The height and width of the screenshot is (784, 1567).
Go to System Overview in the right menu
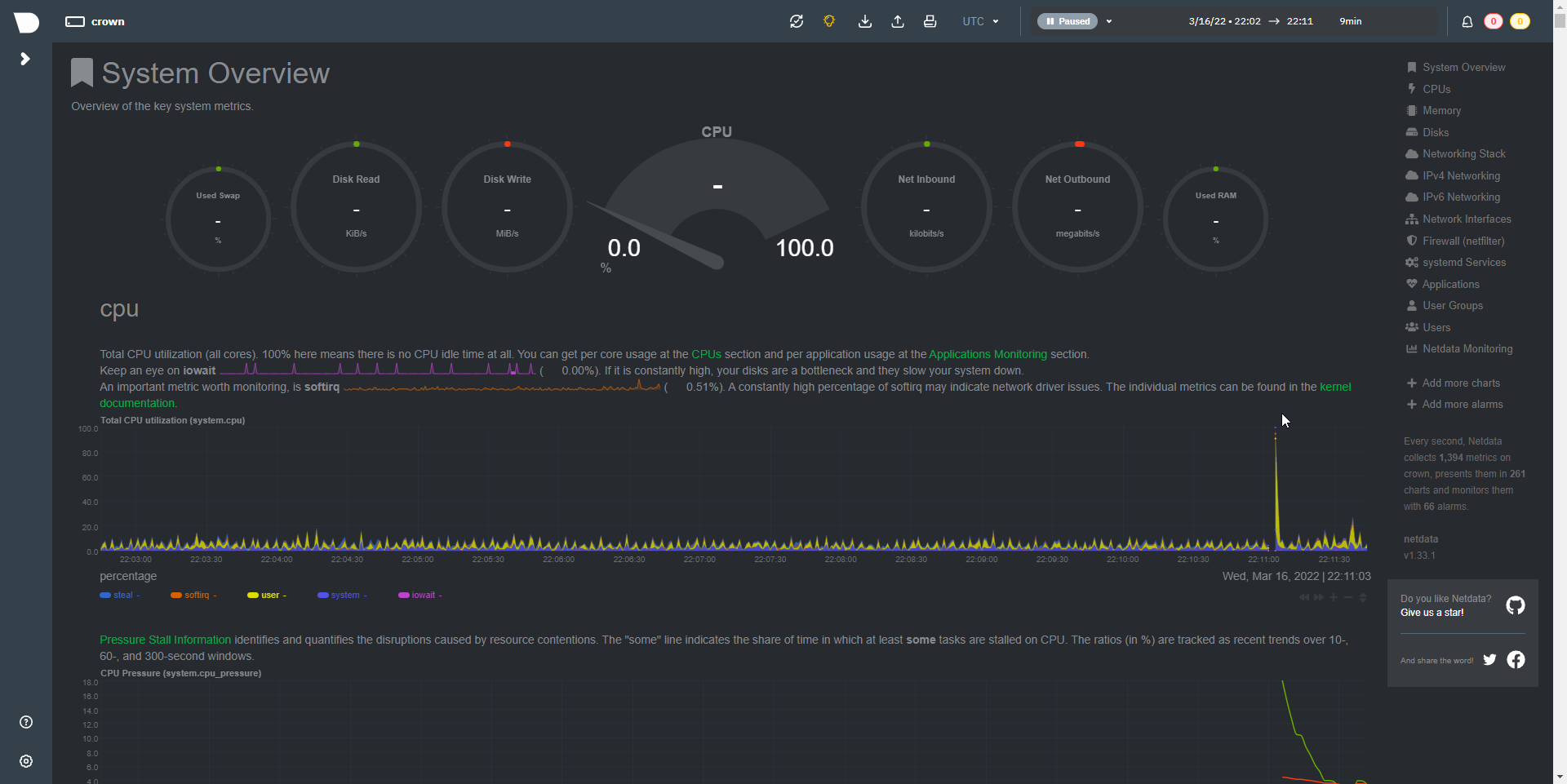1456,68
